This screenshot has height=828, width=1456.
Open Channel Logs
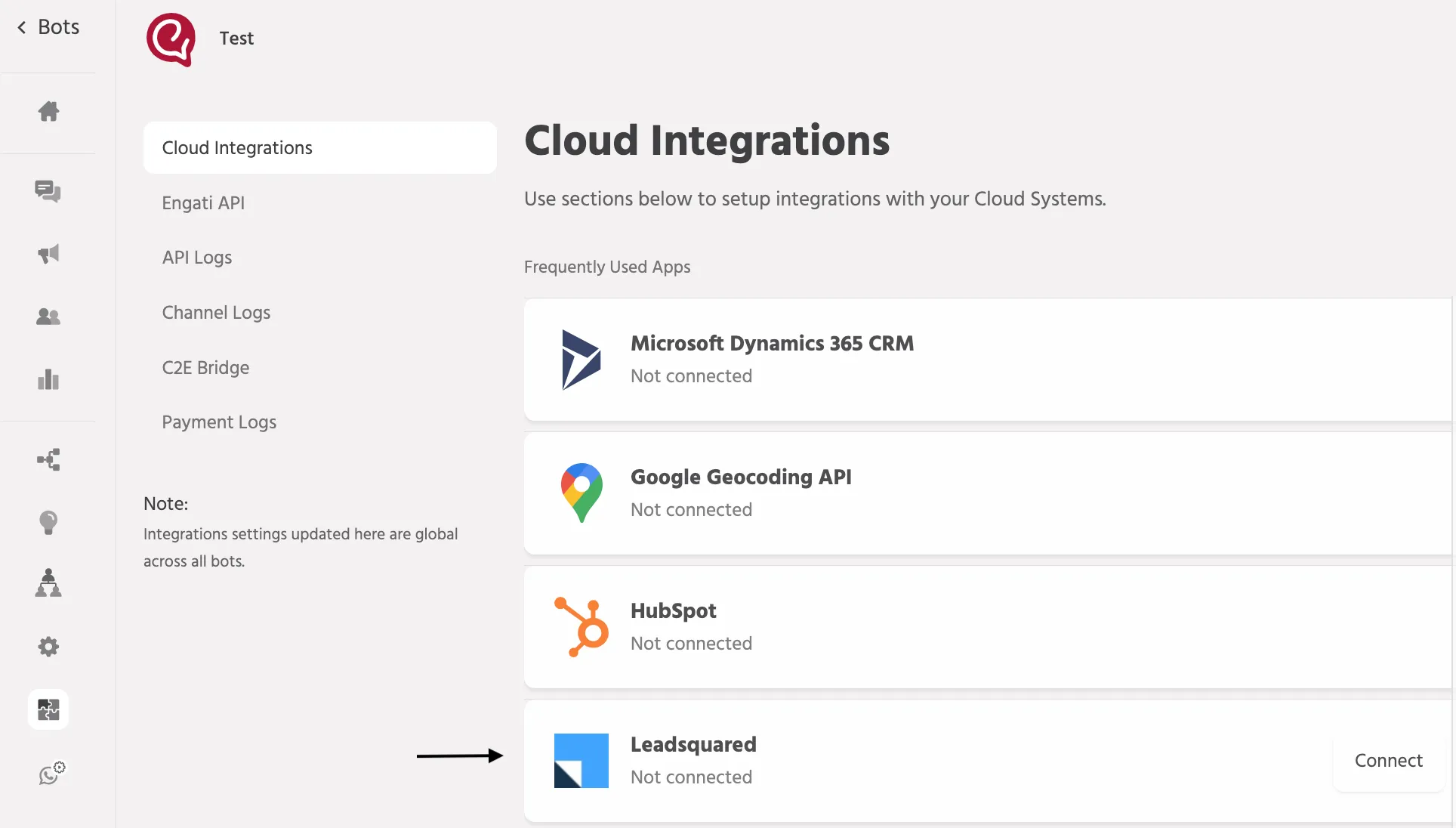(x=216, y=313)
